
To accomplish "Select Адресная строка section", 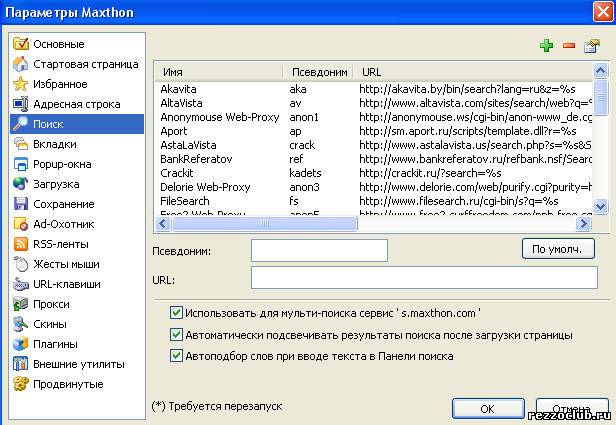I will (x=77, y=104).
